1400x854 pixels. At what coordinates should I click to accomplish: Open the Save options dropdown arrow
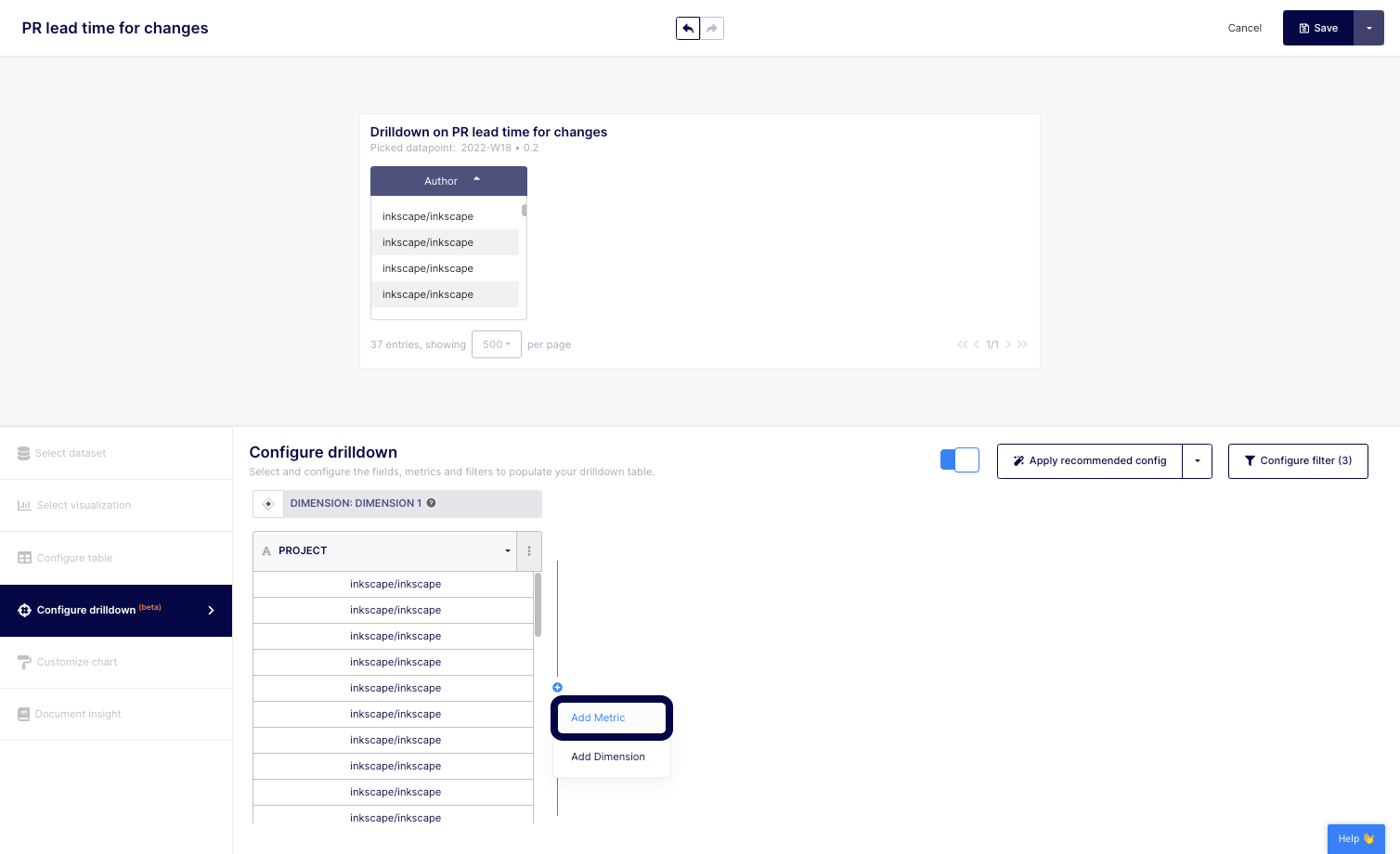coord(1368,29)
